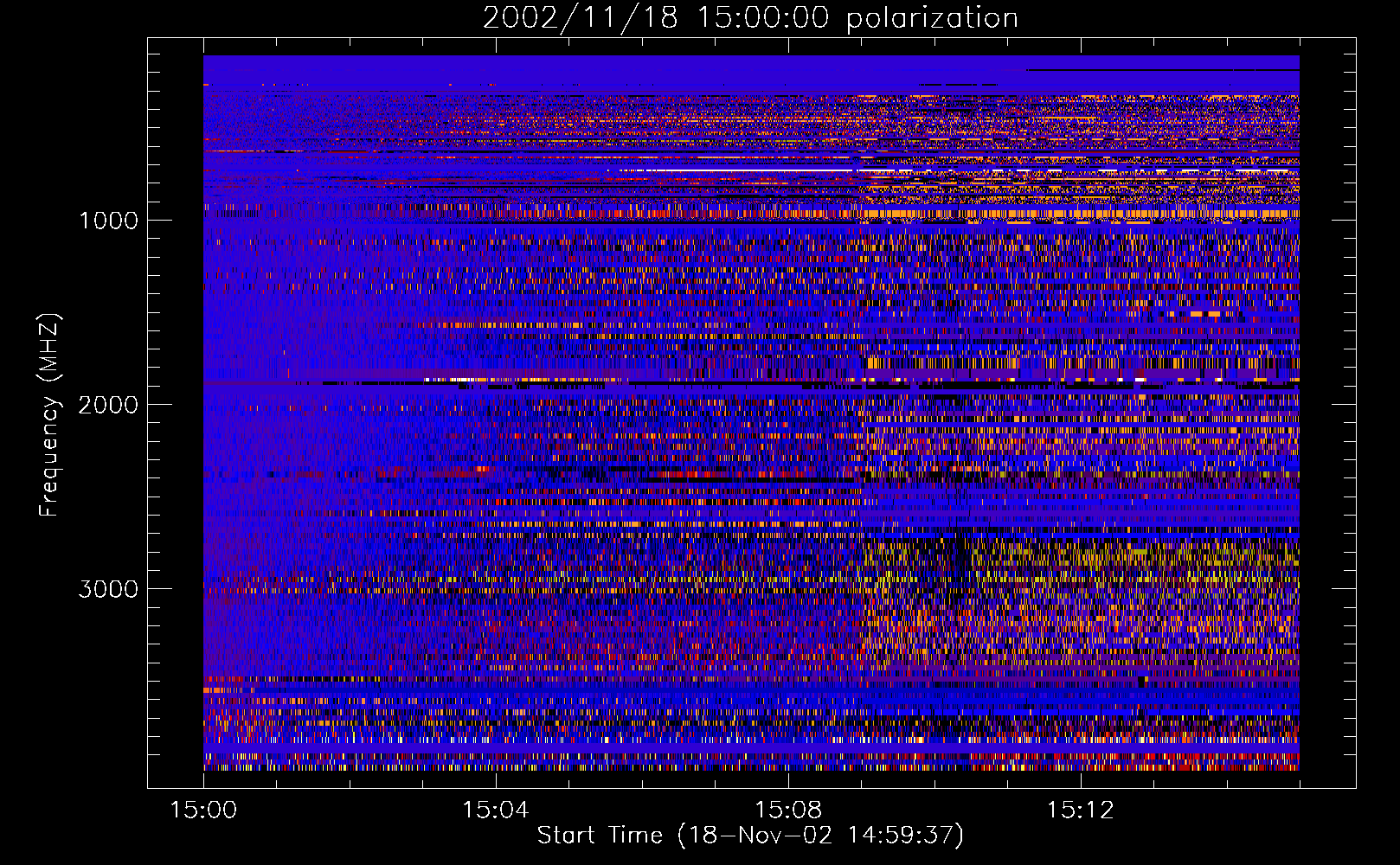The image size is (1400, 865).
Task: Click the 'Start Time (18-Nov-02 14:59:37)' x-axis label
Action: [x=750, y=836]
